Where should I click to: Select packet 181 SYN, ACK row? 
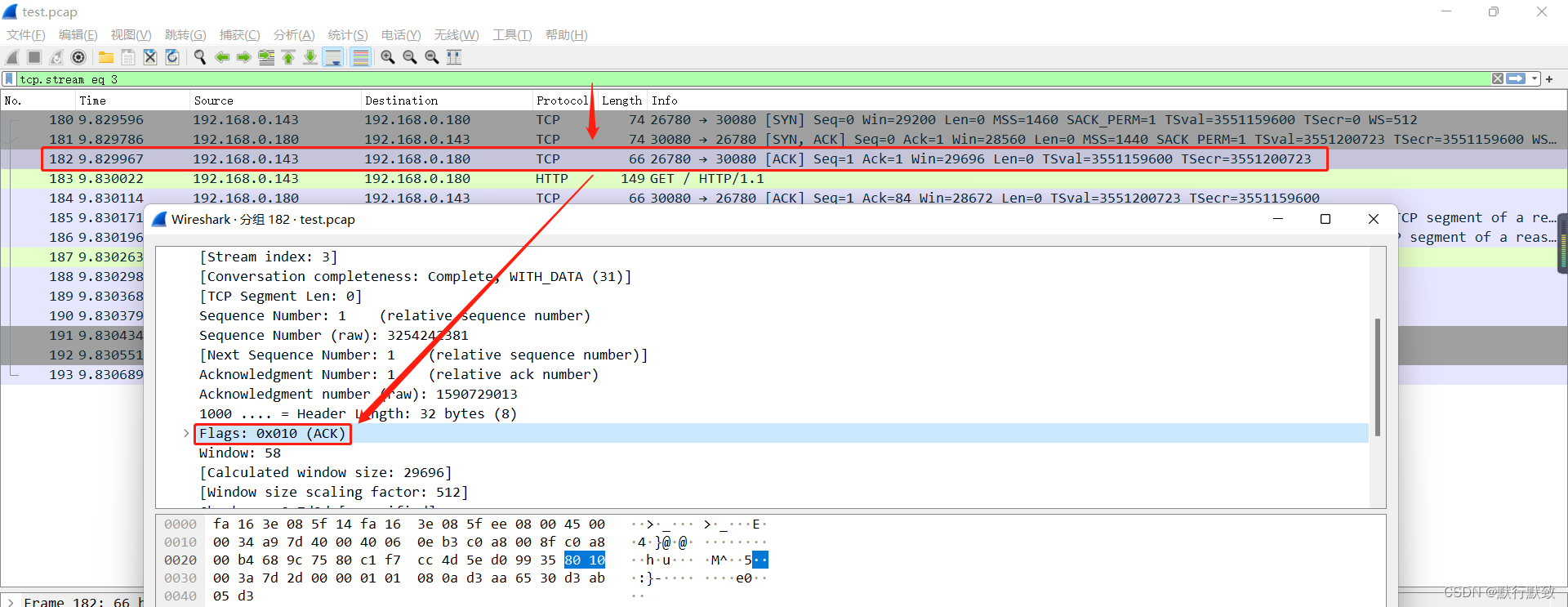[x=784, y=140]
